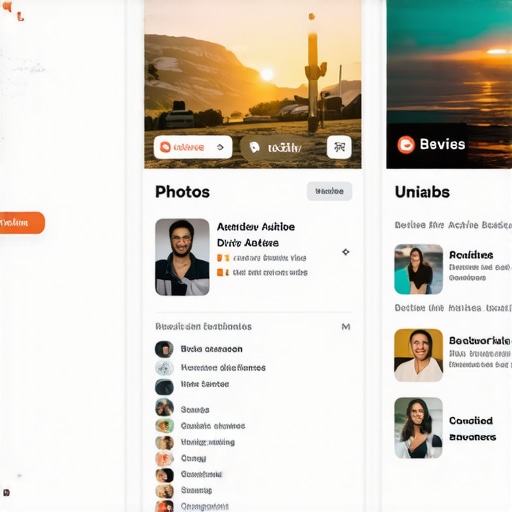This screenshot has width=512, height=512.
Task: Click the orange circle icon next to Bevies
Action: point(406,145)
